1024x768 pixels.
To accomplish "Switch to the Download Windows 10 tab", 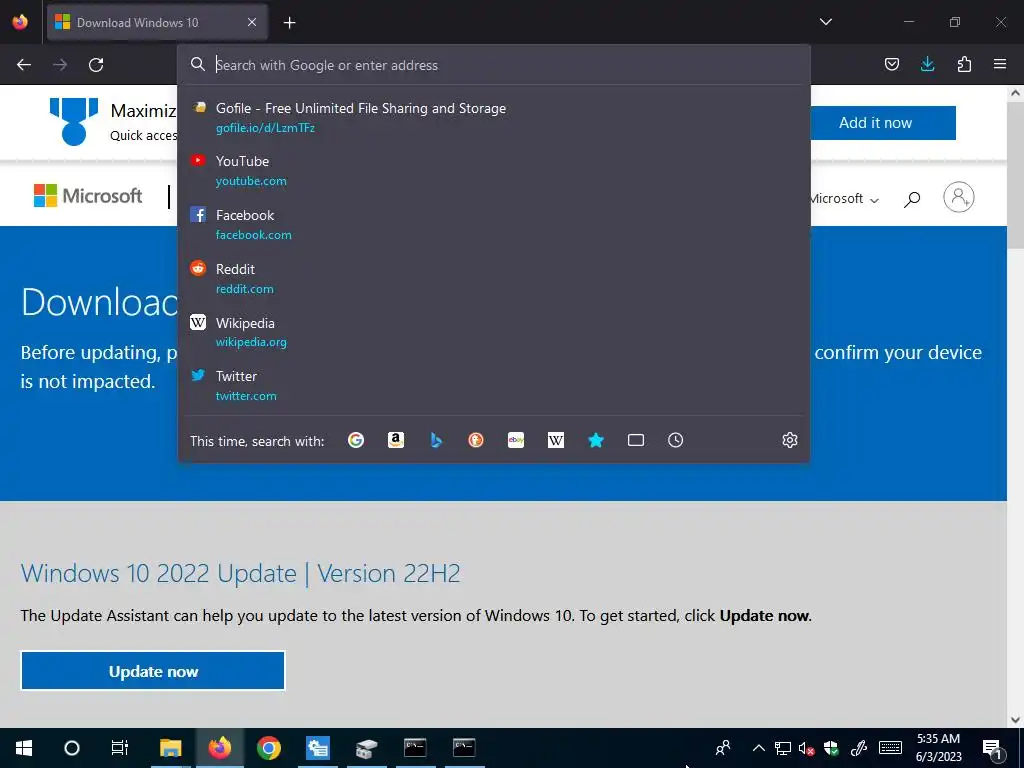I will tap(157, 22).
